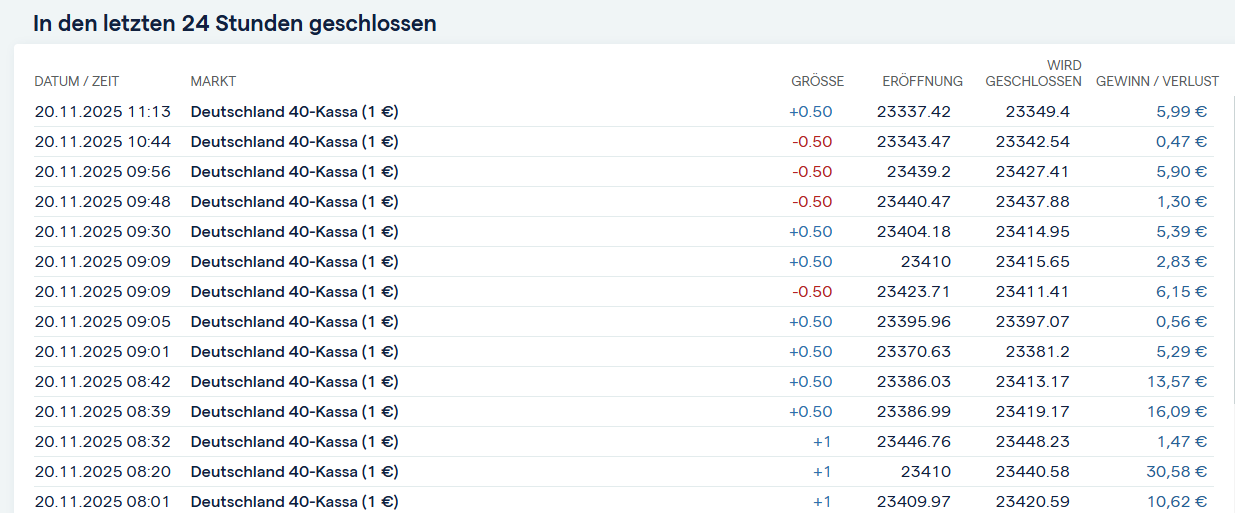
Task: Click the opening price 23423.71
Action: pyautogui.click(x=913, y=291)
